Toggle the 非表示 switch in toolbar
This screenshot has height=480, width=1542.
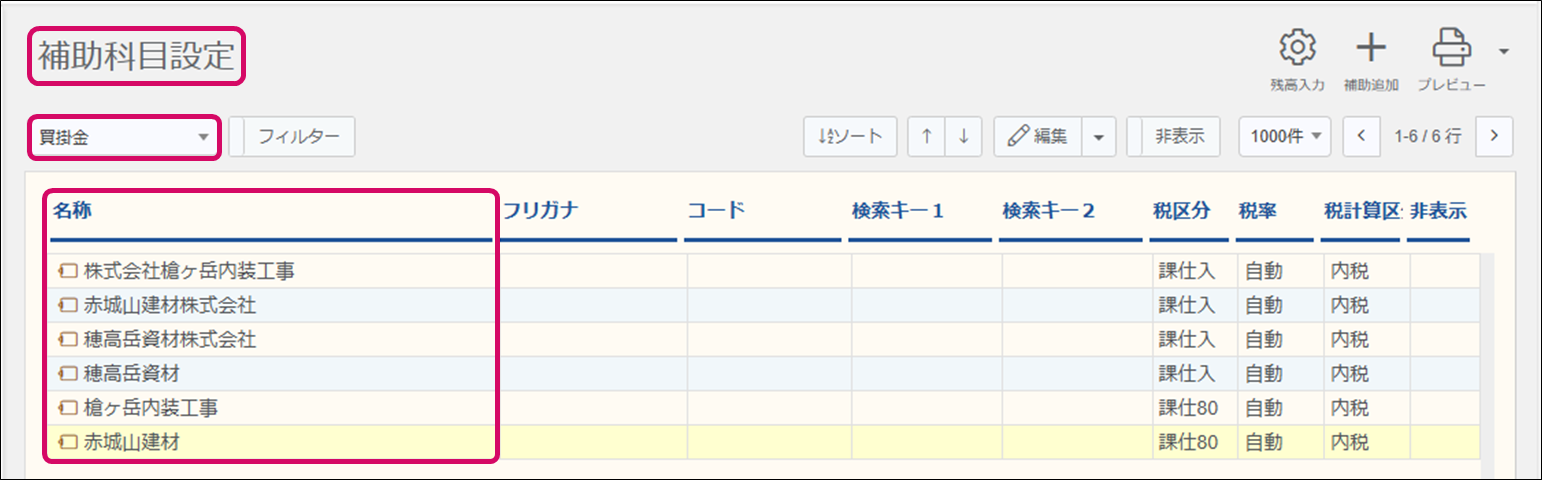(1134, 137)
